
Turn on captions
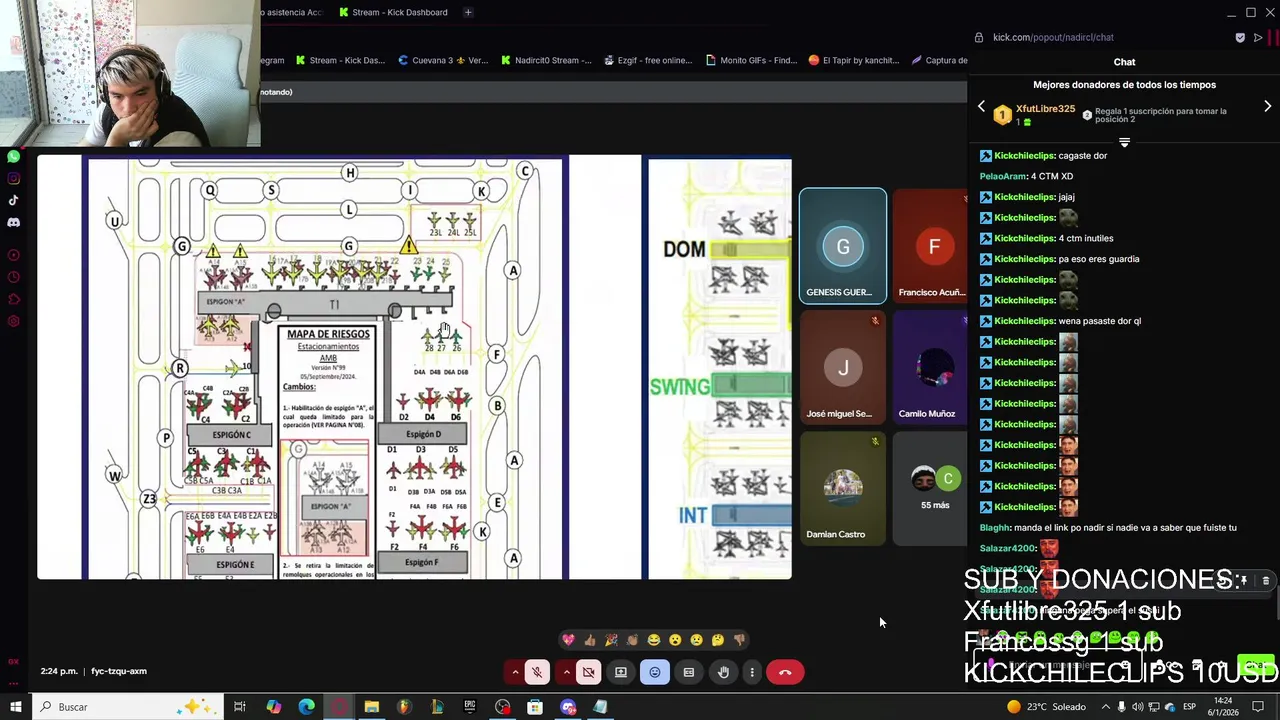pos(689,672)
